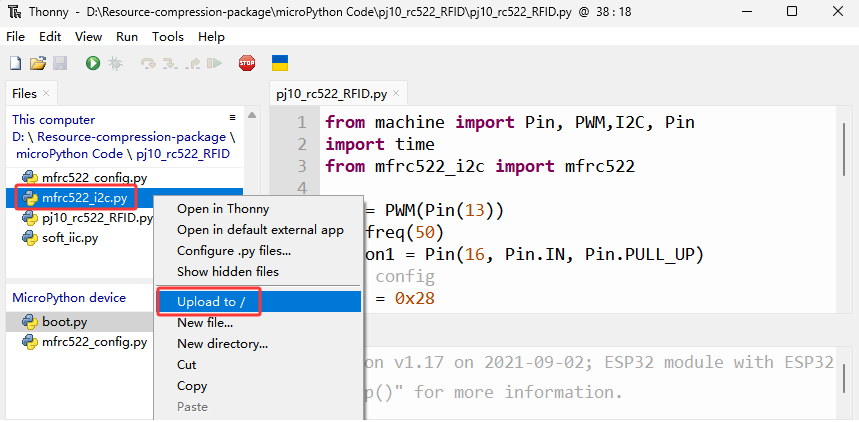
Task: Click the MicroPython device header
Action: point(69,298)
